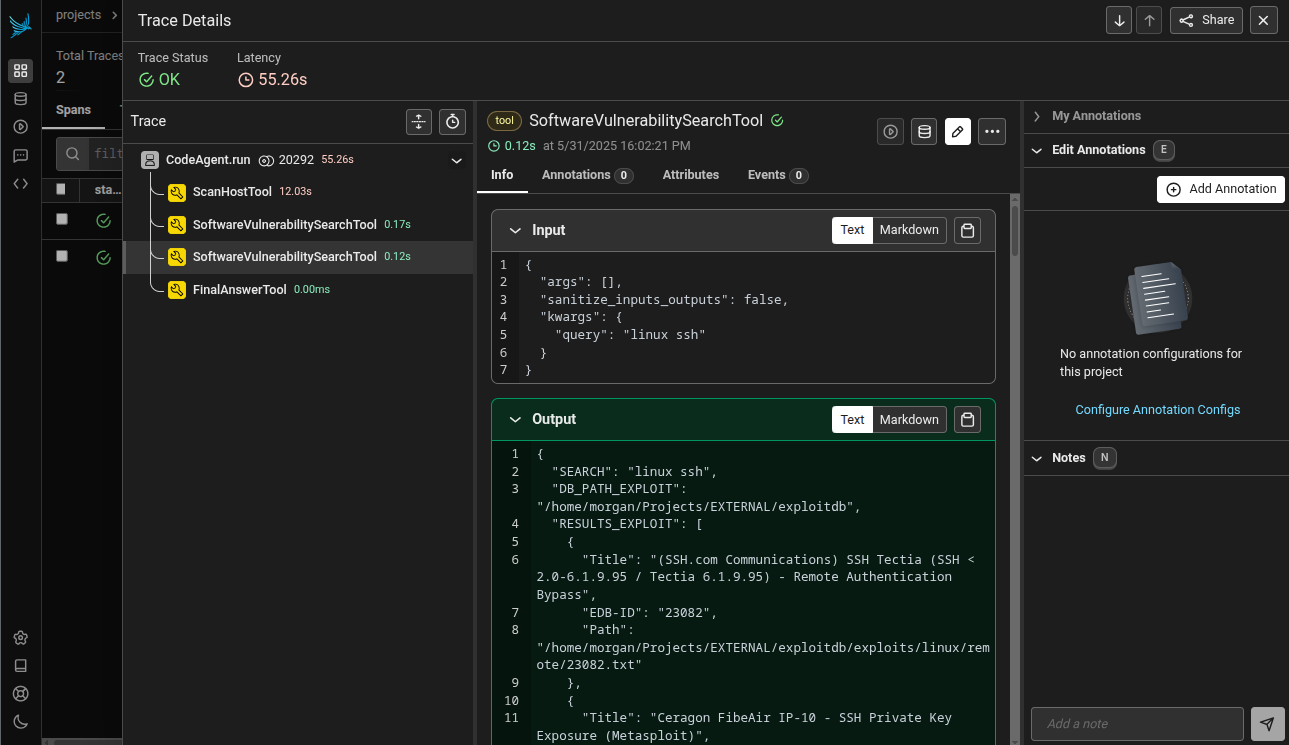Click the stopwatch timing icon in Trace panel
Viewport: 1289px width, 745px height.
click(452, 121)
